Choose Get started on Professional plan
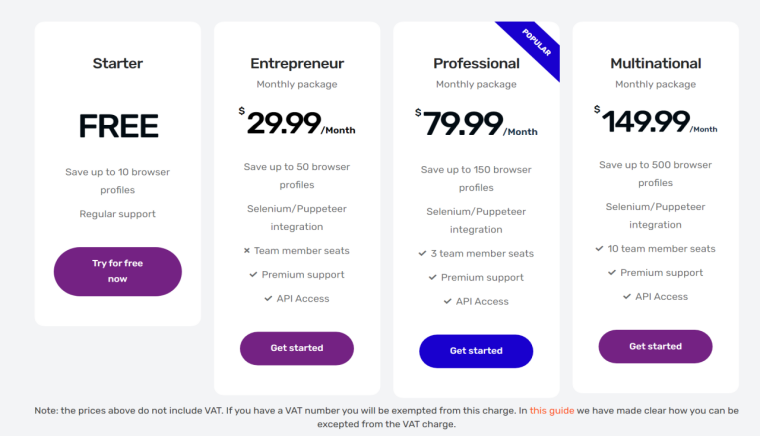The width and height of the screenshot is (760, 437). (x=476, y=351)
